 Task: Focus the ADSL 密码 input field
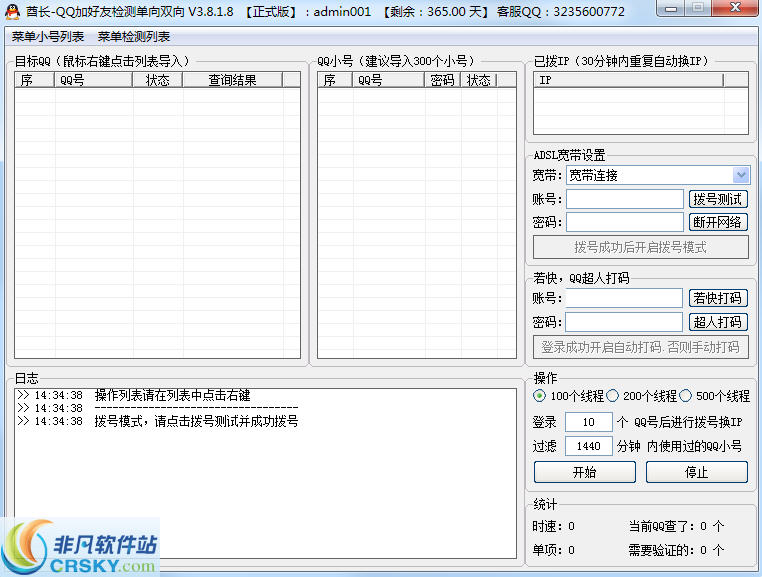coord(625,223)
